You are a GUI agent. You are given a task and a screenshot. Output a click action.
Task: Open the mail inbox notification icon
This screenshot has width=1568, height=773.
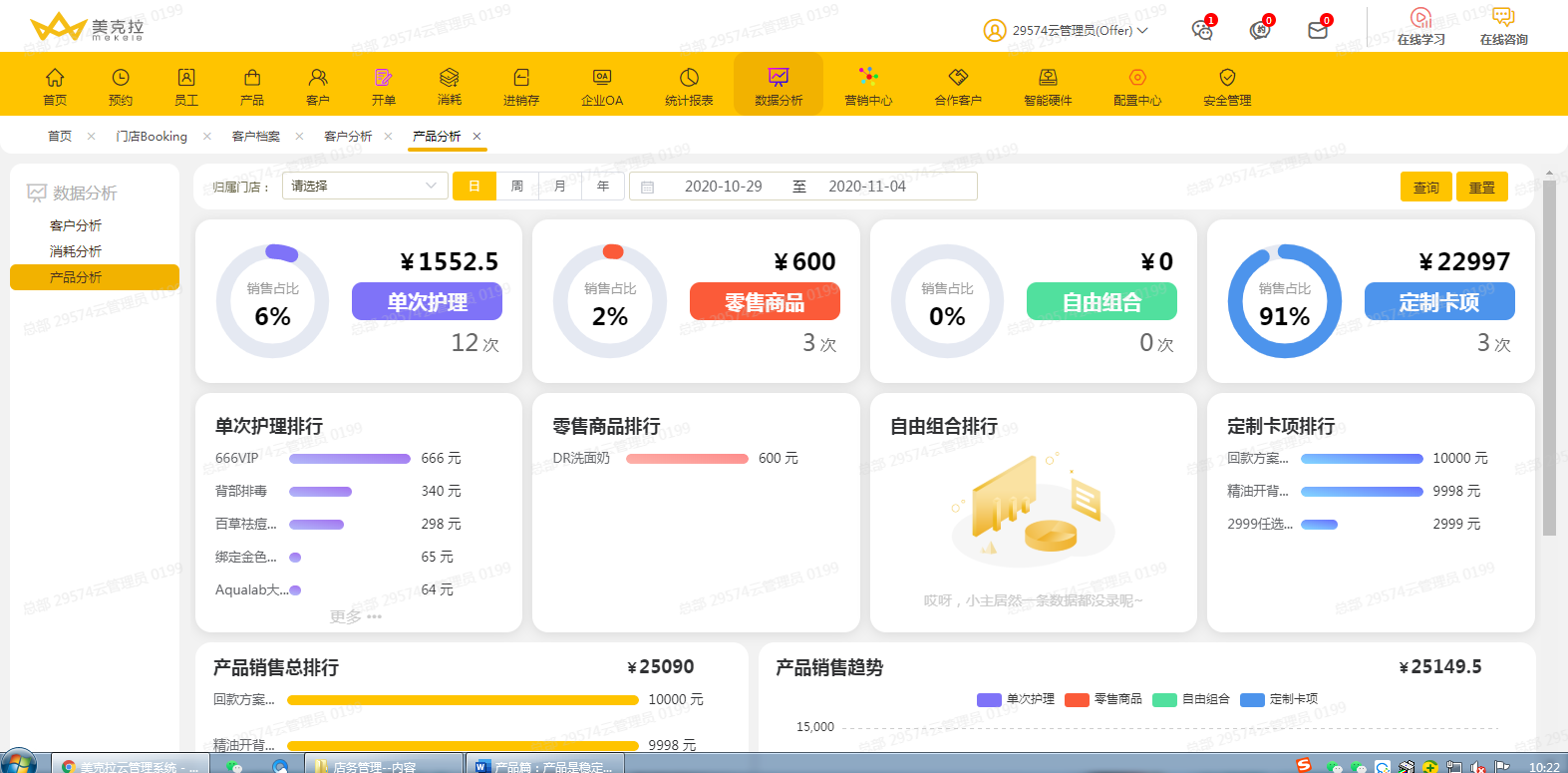click(1318, 30)
